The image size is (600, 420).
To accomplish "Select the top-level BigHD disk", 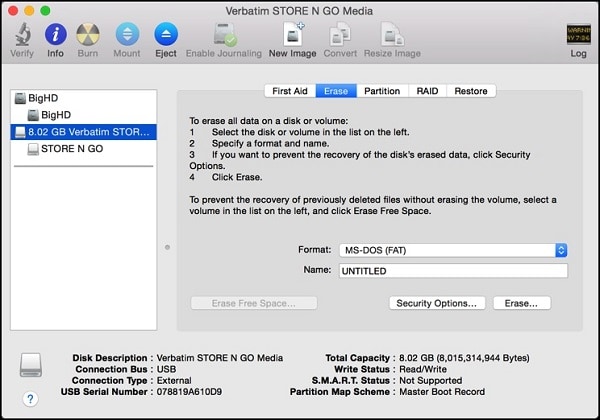I will 83,98.
